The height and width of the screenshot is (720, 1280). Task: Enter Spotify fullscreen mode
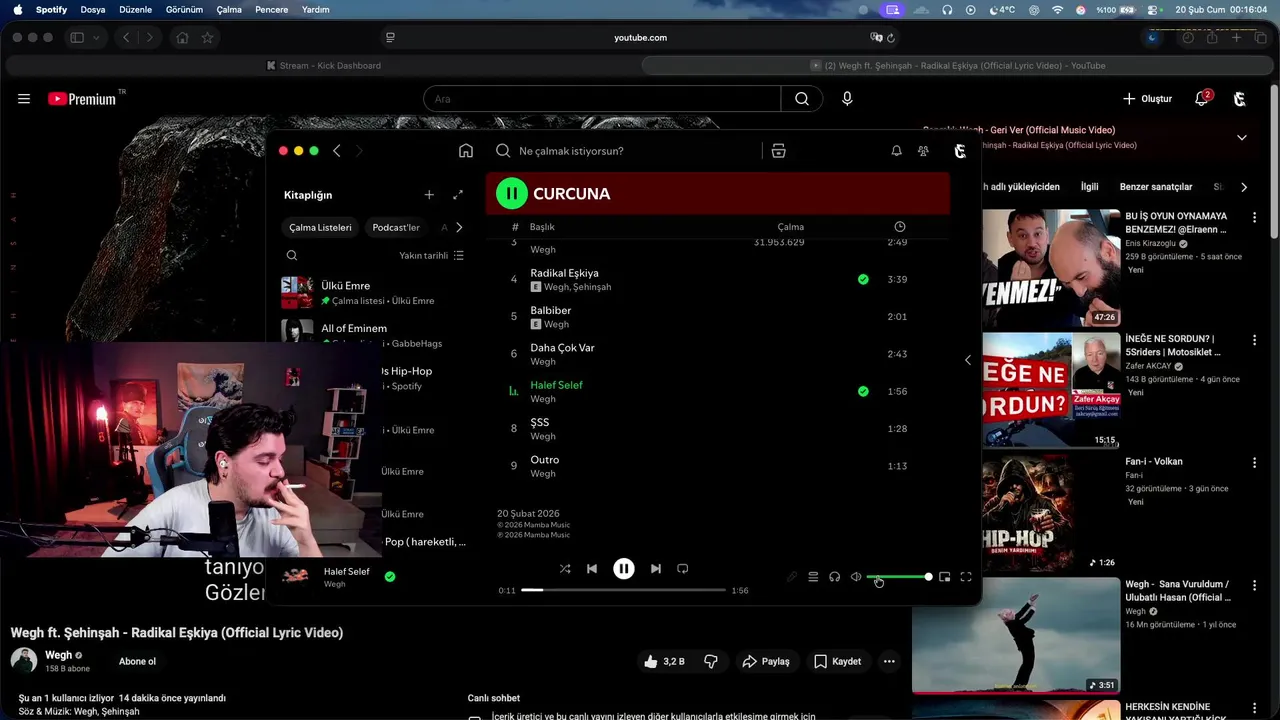966,577
